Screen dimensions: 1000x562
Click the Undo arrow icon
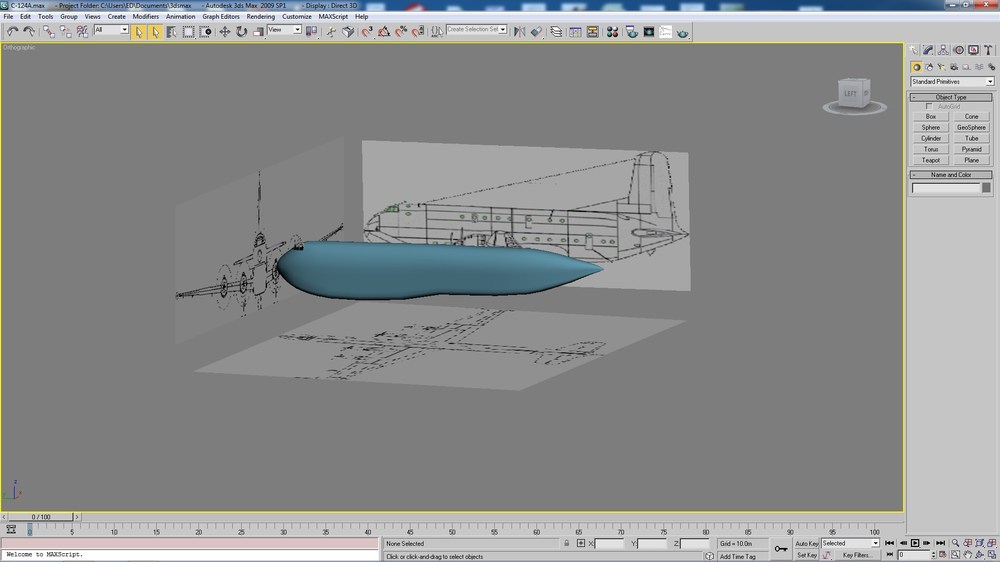pos(12,32)
